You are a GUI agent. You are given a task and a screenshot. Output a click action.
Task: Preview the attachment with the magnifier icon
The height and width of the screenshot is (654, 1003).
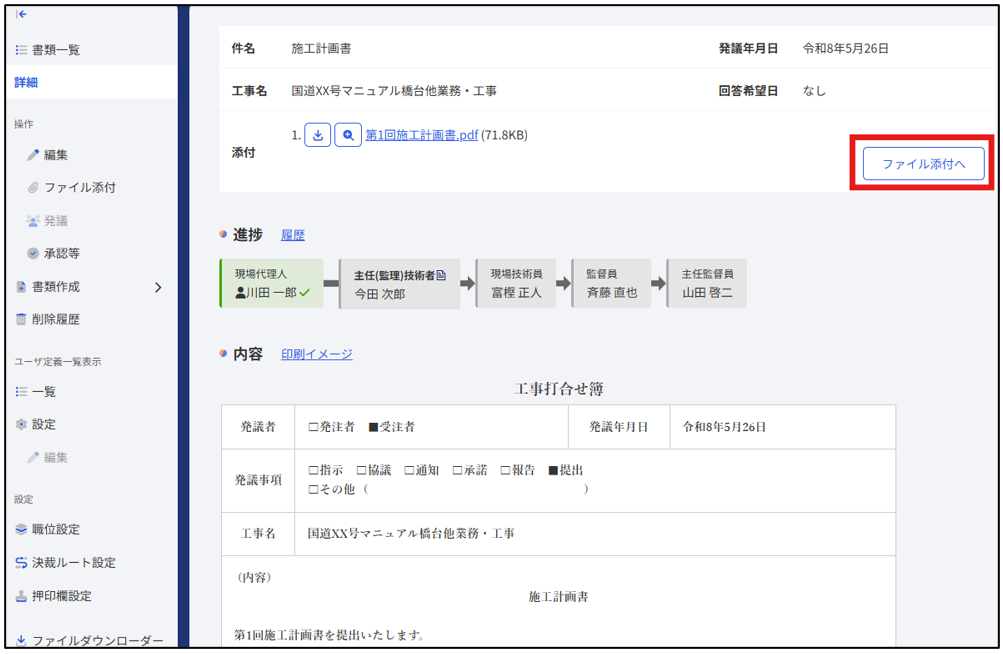348,135
